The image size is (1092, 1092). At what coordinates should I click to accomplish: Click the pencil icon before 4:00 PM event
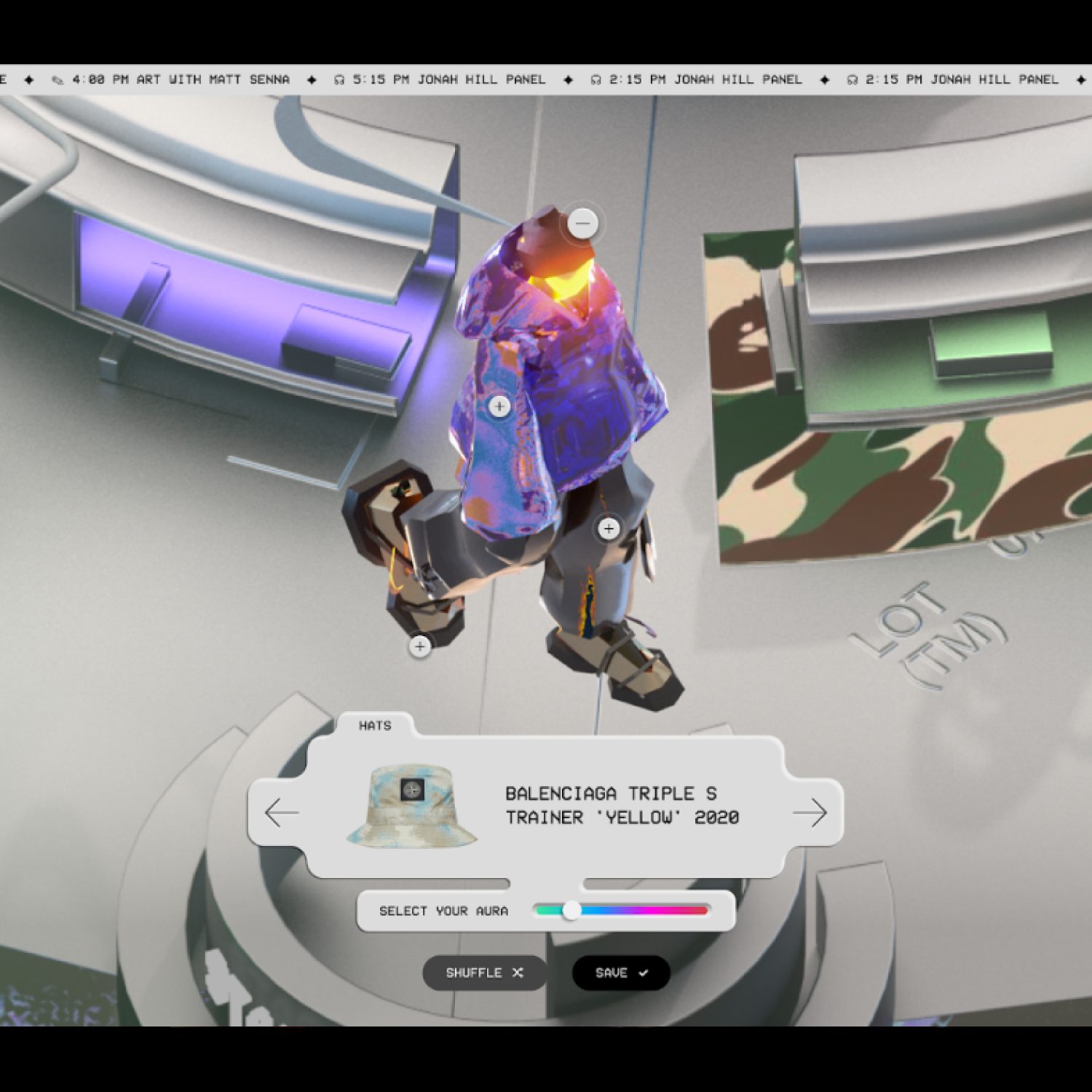(x=58, y=80)
